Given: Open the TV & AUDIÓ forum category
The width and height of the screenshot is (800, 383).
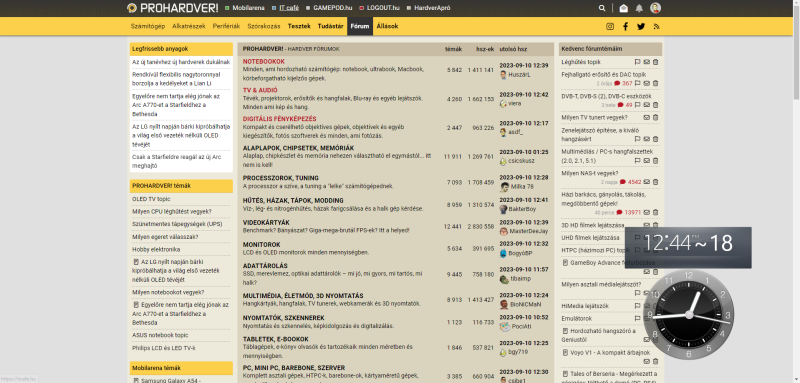Looking at the screenshot, I should tap(260, 90).
